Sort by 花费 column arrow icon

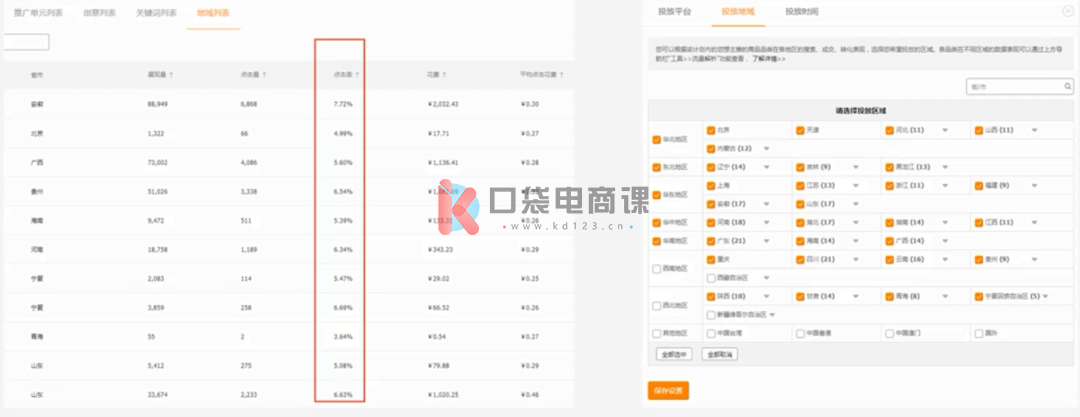pyautogui.click(x=444, y=74)
